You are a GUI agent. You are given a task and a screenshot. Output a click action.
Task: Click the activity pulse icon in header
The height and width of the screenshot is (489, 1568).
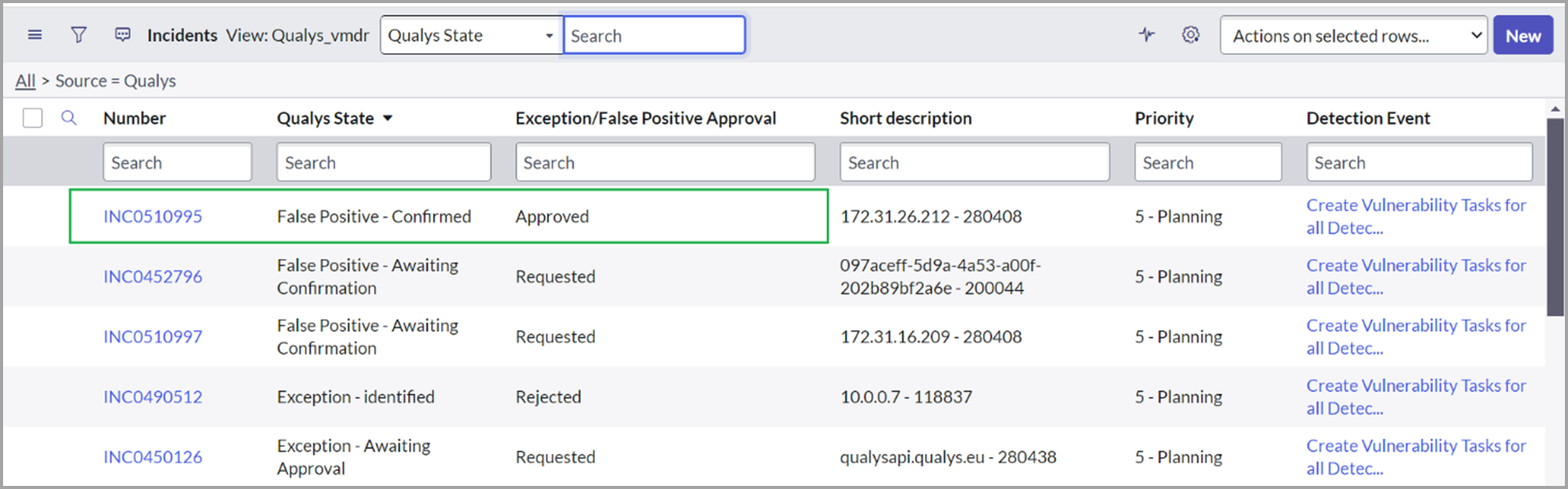pyautogui.click(x=1147, y=35)
